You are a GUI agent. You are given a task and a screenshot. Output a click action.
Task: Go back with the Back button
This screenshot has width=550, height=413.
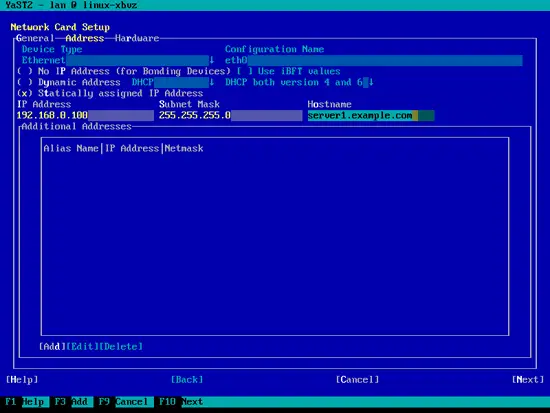187,380
